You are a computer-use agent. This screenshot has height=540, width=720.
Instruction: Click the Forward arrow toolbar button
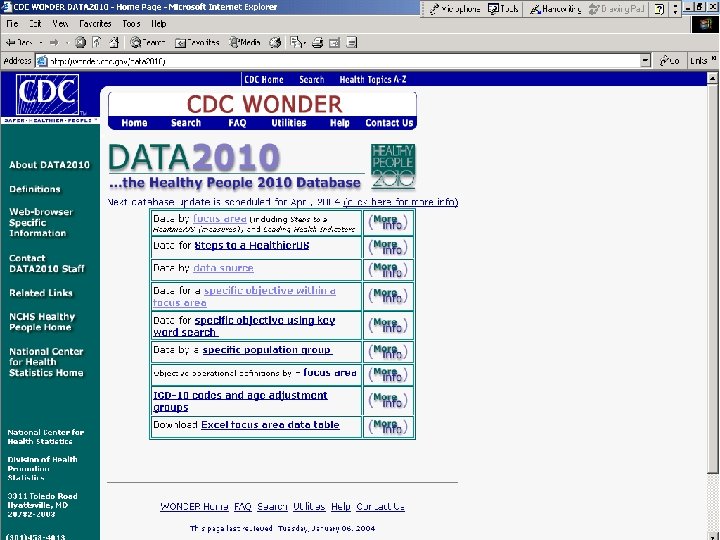54,43
